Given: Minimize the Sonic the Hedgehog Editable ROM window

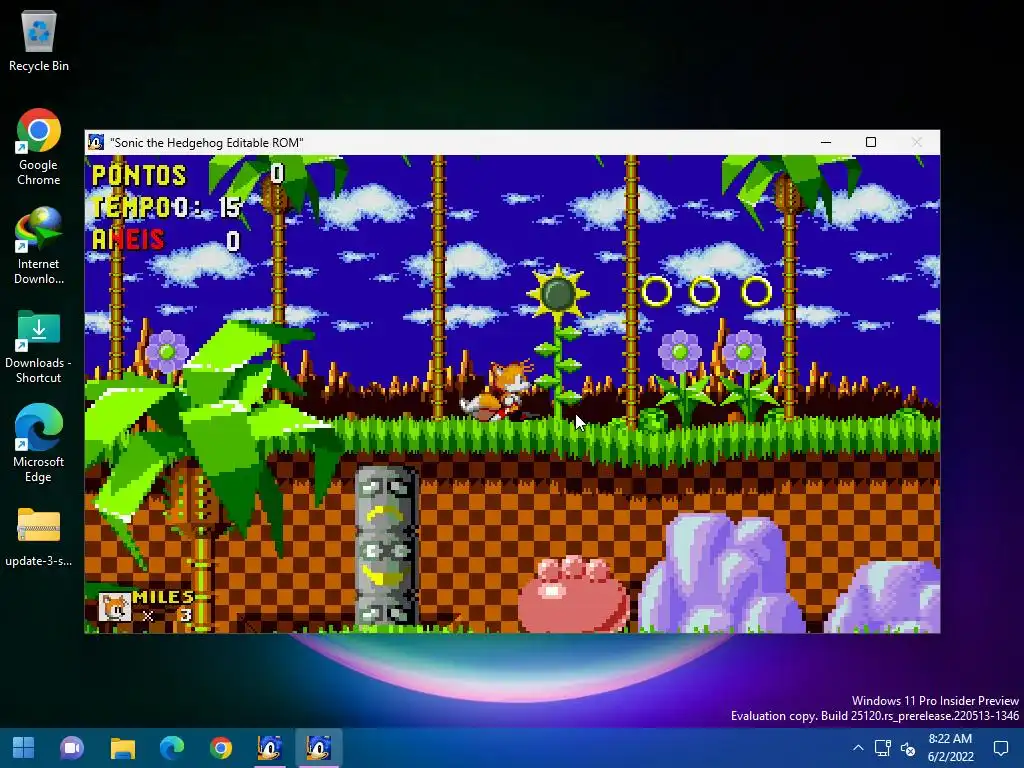Looking at the screenshot, I should click(825, 142).
